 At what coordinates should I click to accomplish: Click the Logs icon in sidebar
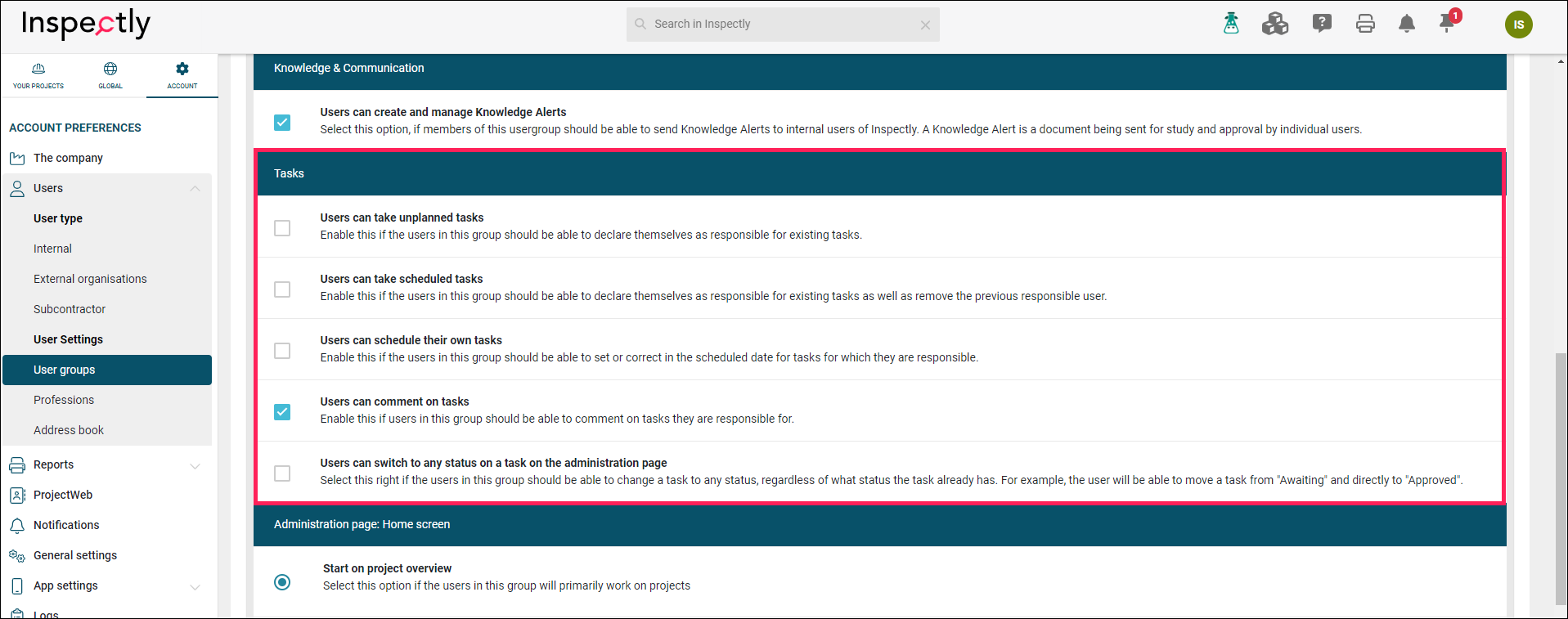(x=17, y=613)
